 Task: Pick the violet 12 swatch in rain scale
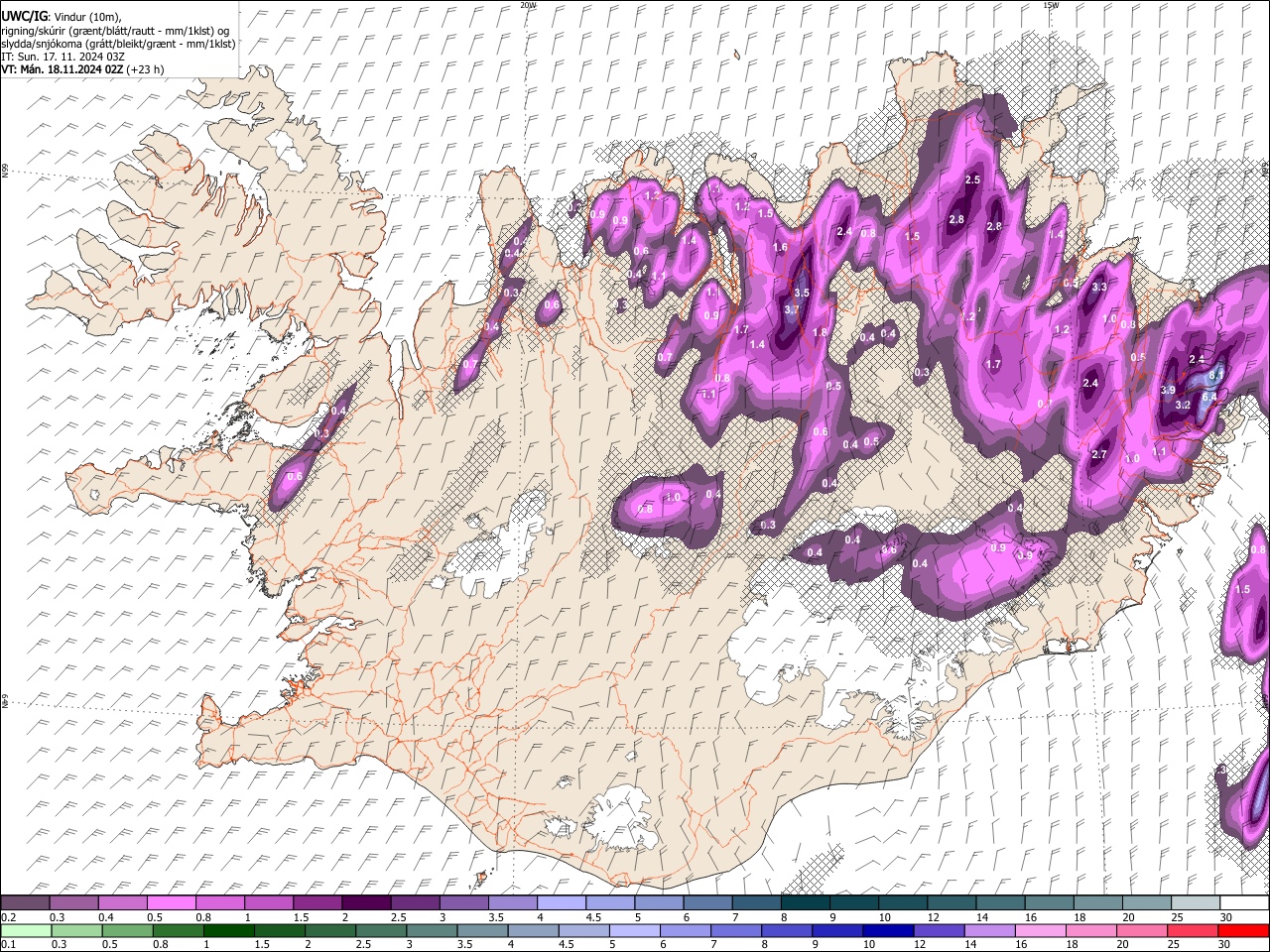(939, 930)
